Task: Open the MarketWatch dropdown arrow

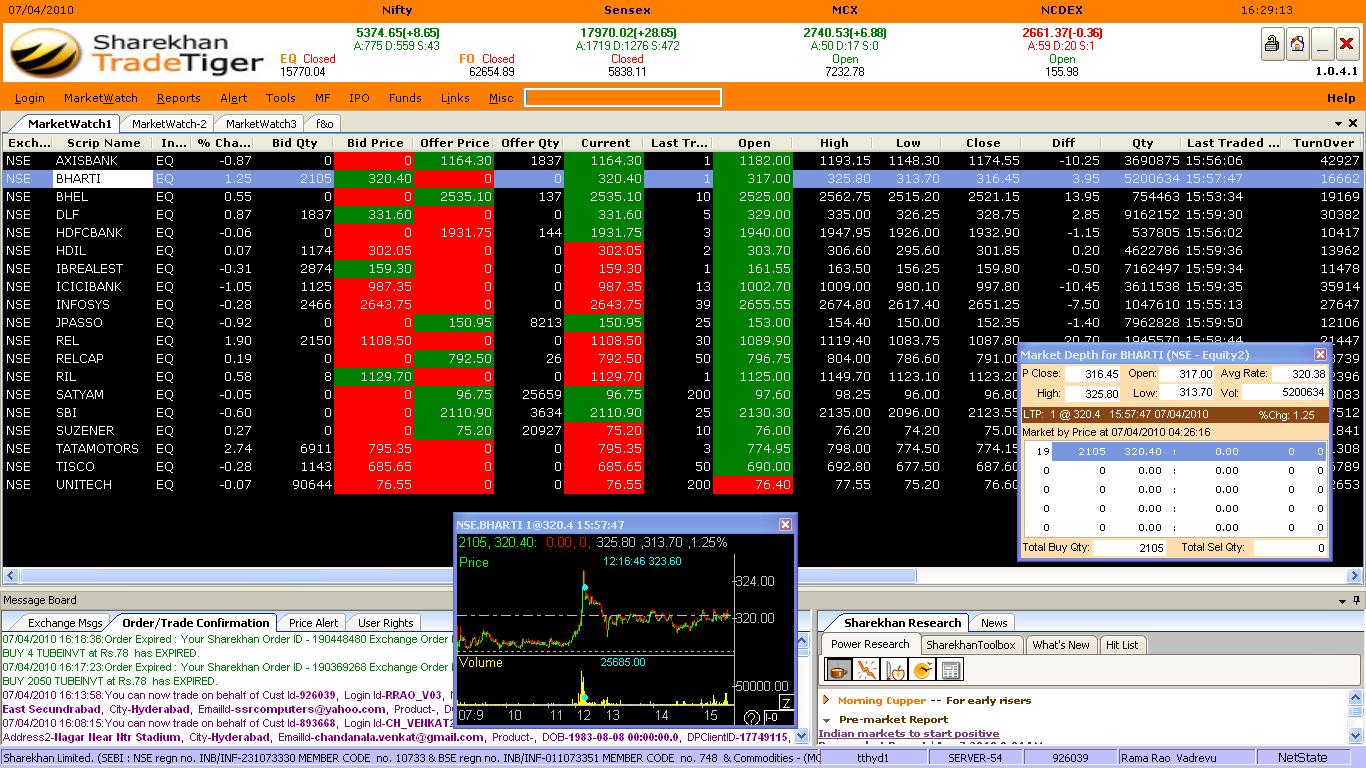Action: pyautogui.click(x=1340, y=123)
